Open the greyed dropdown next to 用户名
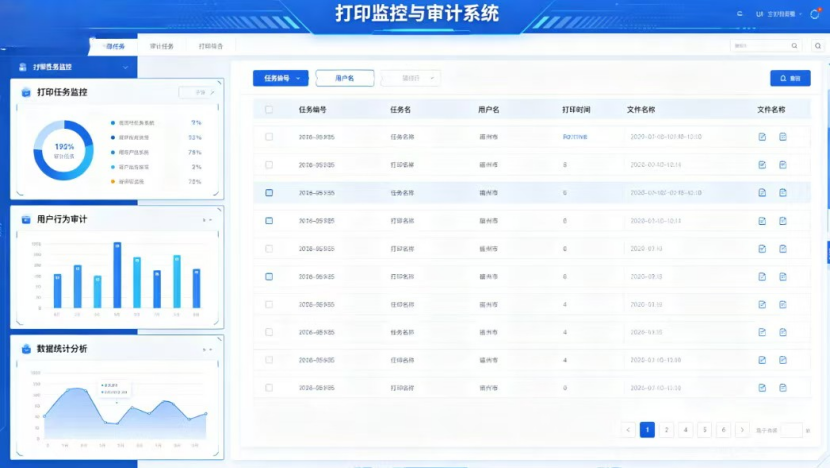Viewport: 830px width, 468px height. click(410, 78)
